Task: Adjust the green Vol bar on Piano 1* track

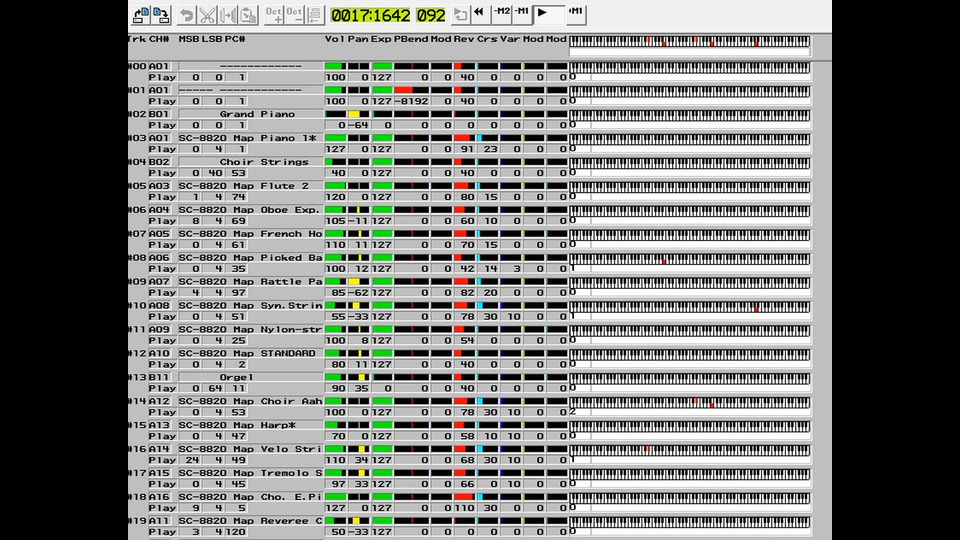Action: 335,138
